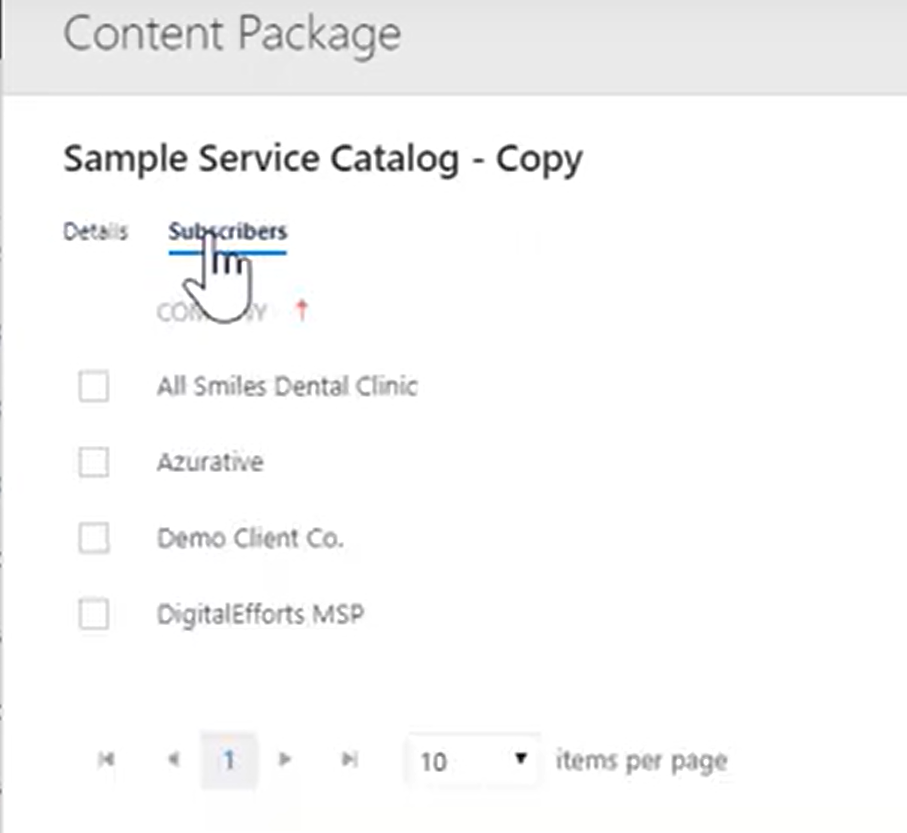Go to next page arrow
The image size is (907, 833).
click(284, 759)
